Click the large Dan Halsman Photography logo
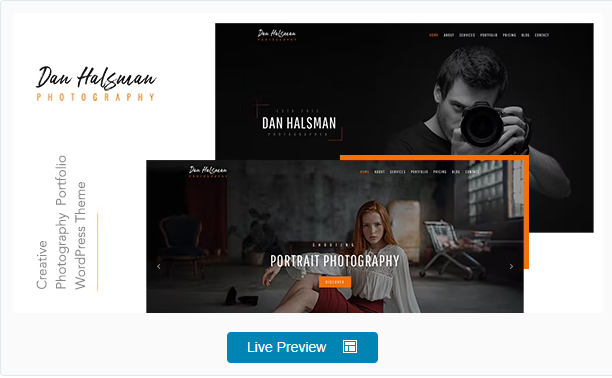Image resolution: width=612 pixels, height=378 pixels. 96,84
